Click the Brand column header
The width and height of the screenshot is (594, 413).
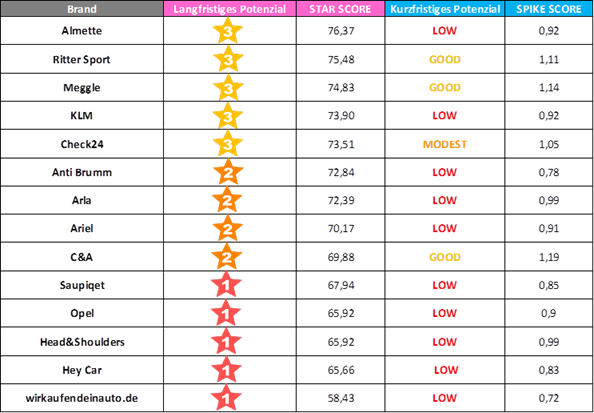click(82, 9)
